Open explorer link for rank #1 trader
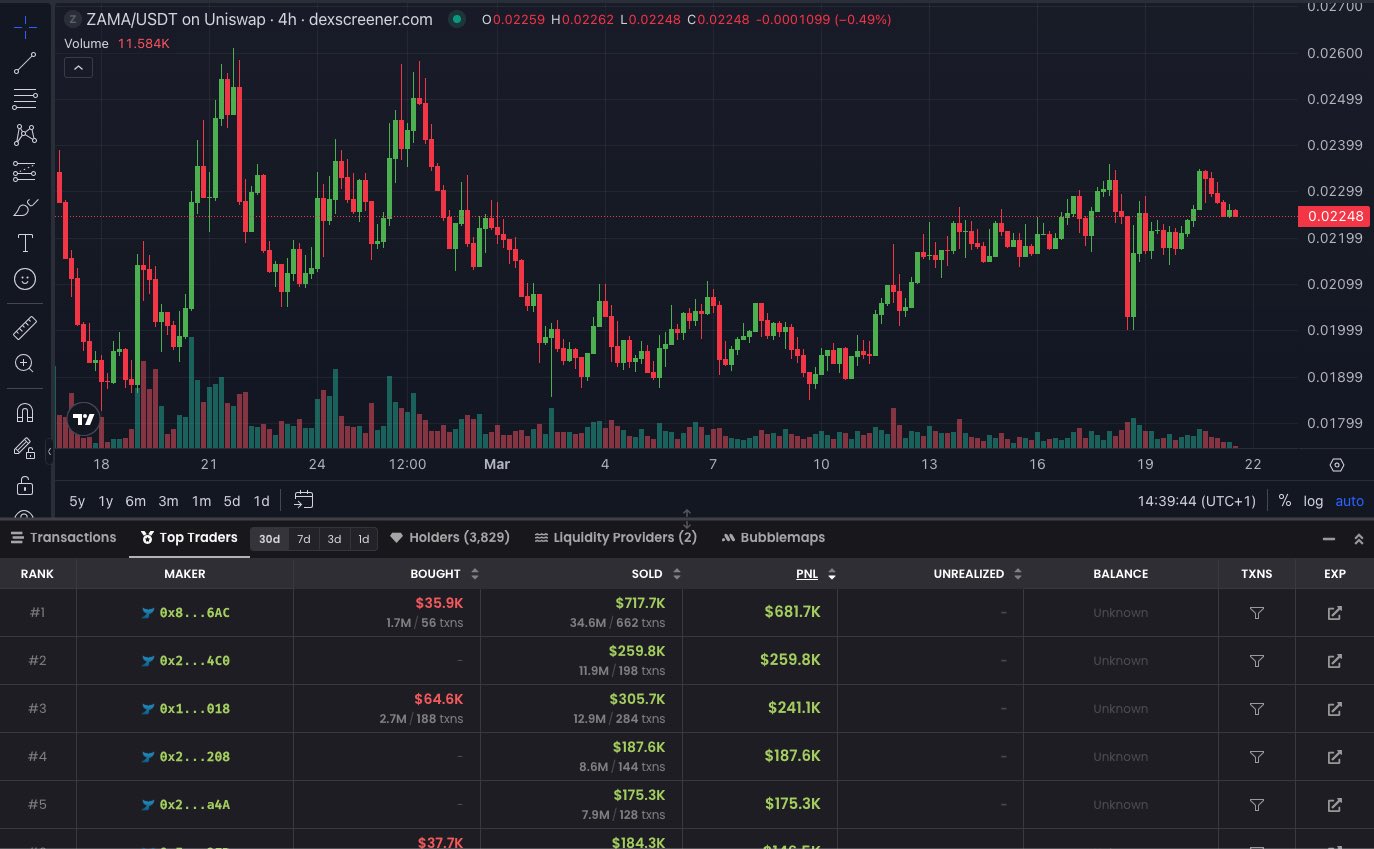The width and height of the screenshot is (1374, 849). coord(1334,613)
